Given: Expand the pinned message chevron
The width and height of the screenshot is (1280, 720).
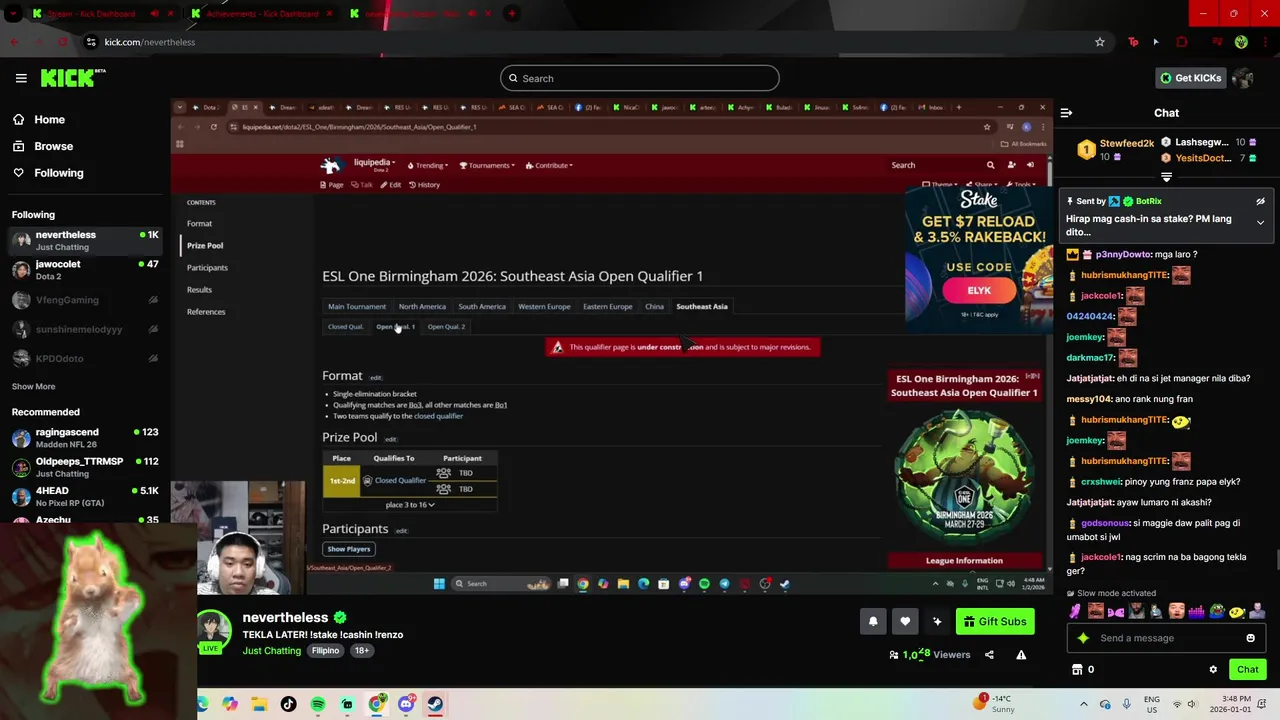Looking at the screenshot, I should coord(1260,222).
